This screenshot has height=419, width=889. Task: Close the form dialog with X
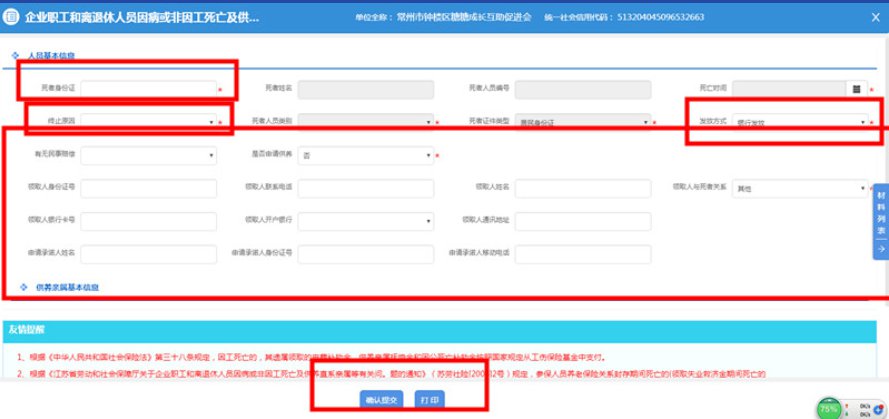point(875,18)
